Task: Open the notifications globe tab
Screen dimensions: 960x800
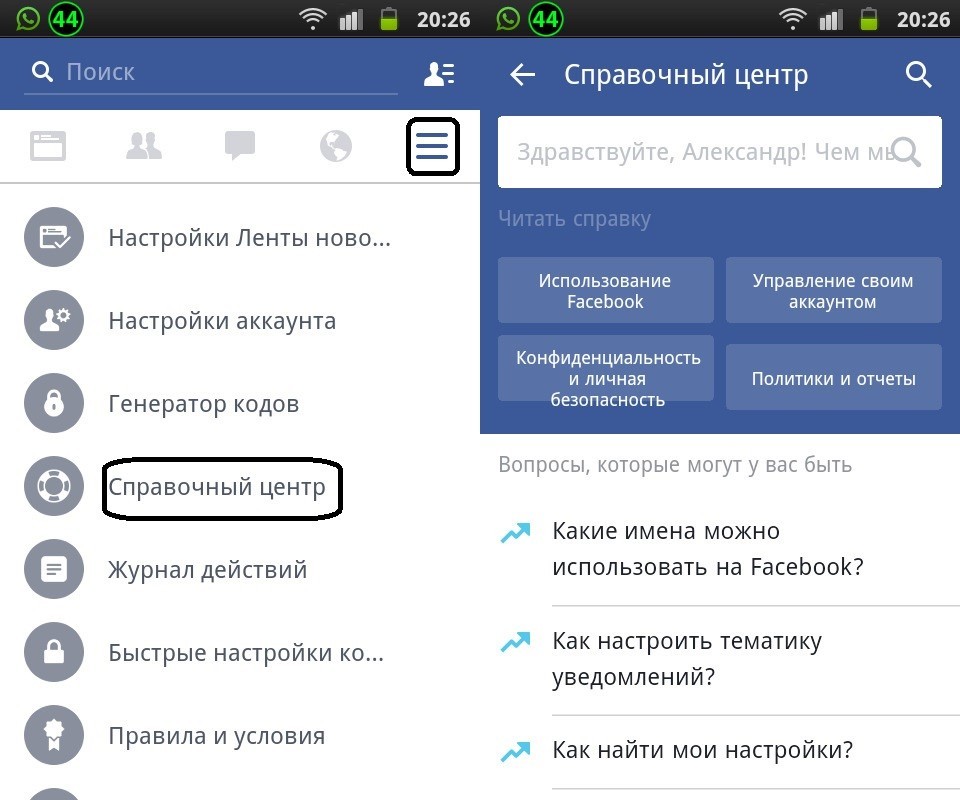Action: coord(336,146)
